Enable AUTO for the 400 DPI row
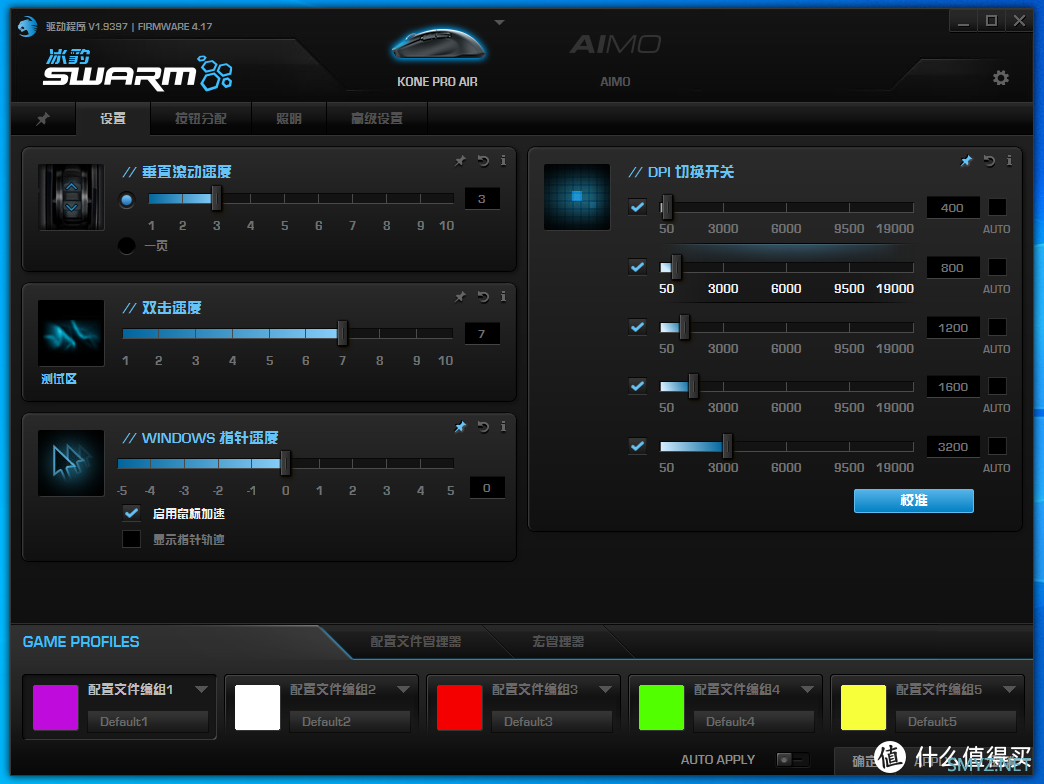The height and width of the screenshot is (784, 1044). (997, 207)
